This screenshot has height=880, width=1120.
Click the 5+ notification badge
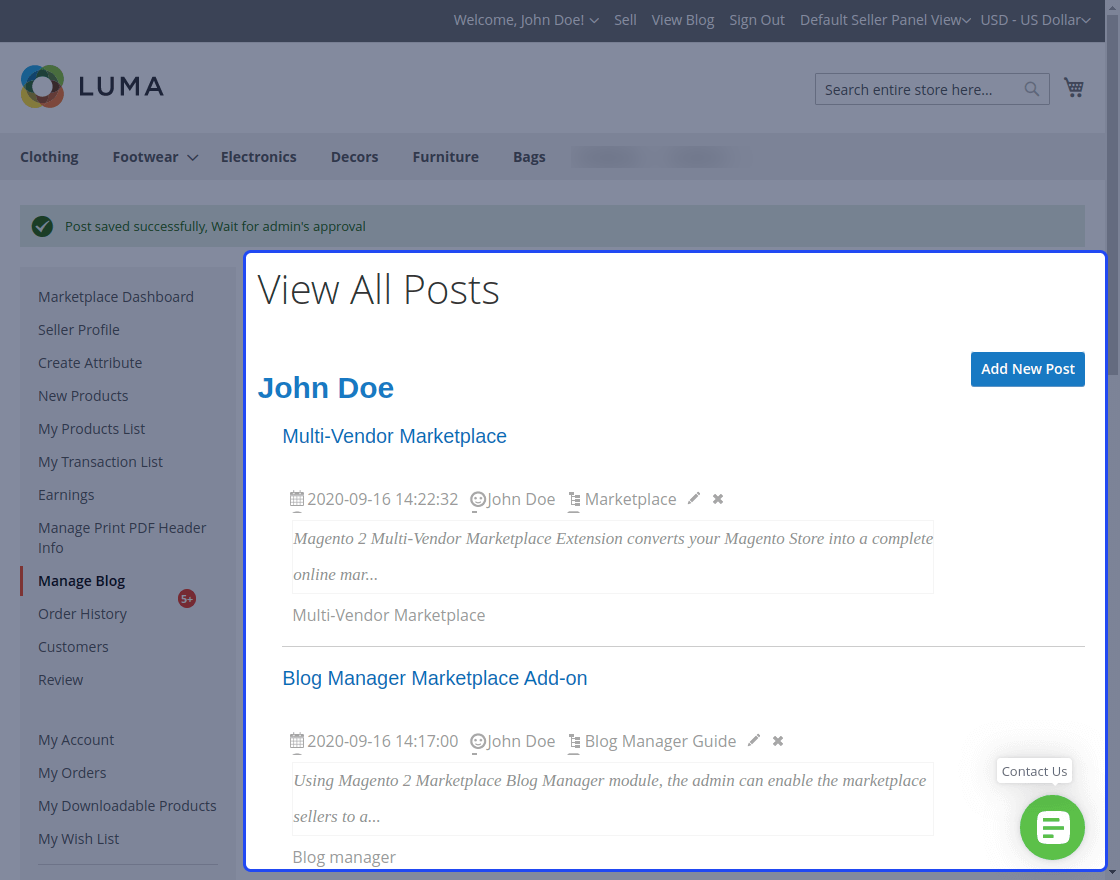coord(186,599)
